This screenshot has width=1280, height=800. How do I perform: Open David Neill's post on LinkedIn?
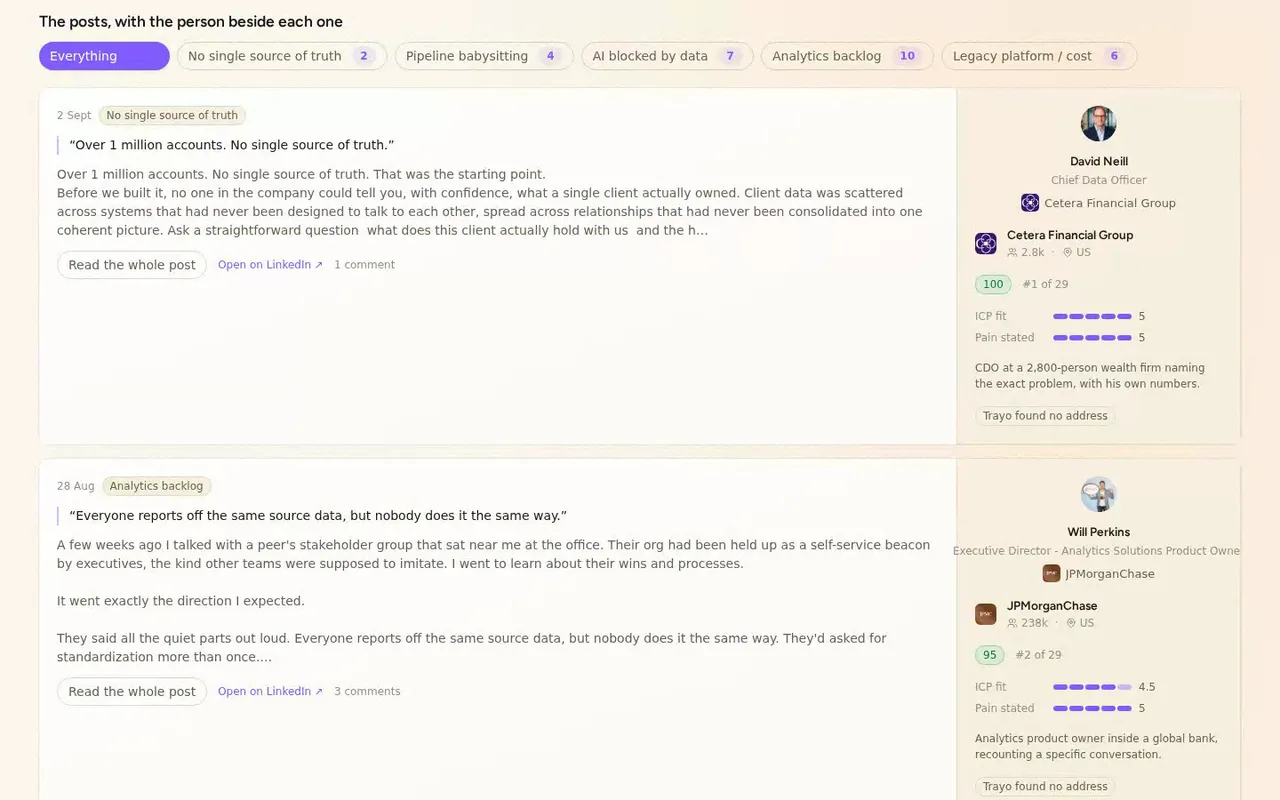pyautogui.click(x=270, y=265)
